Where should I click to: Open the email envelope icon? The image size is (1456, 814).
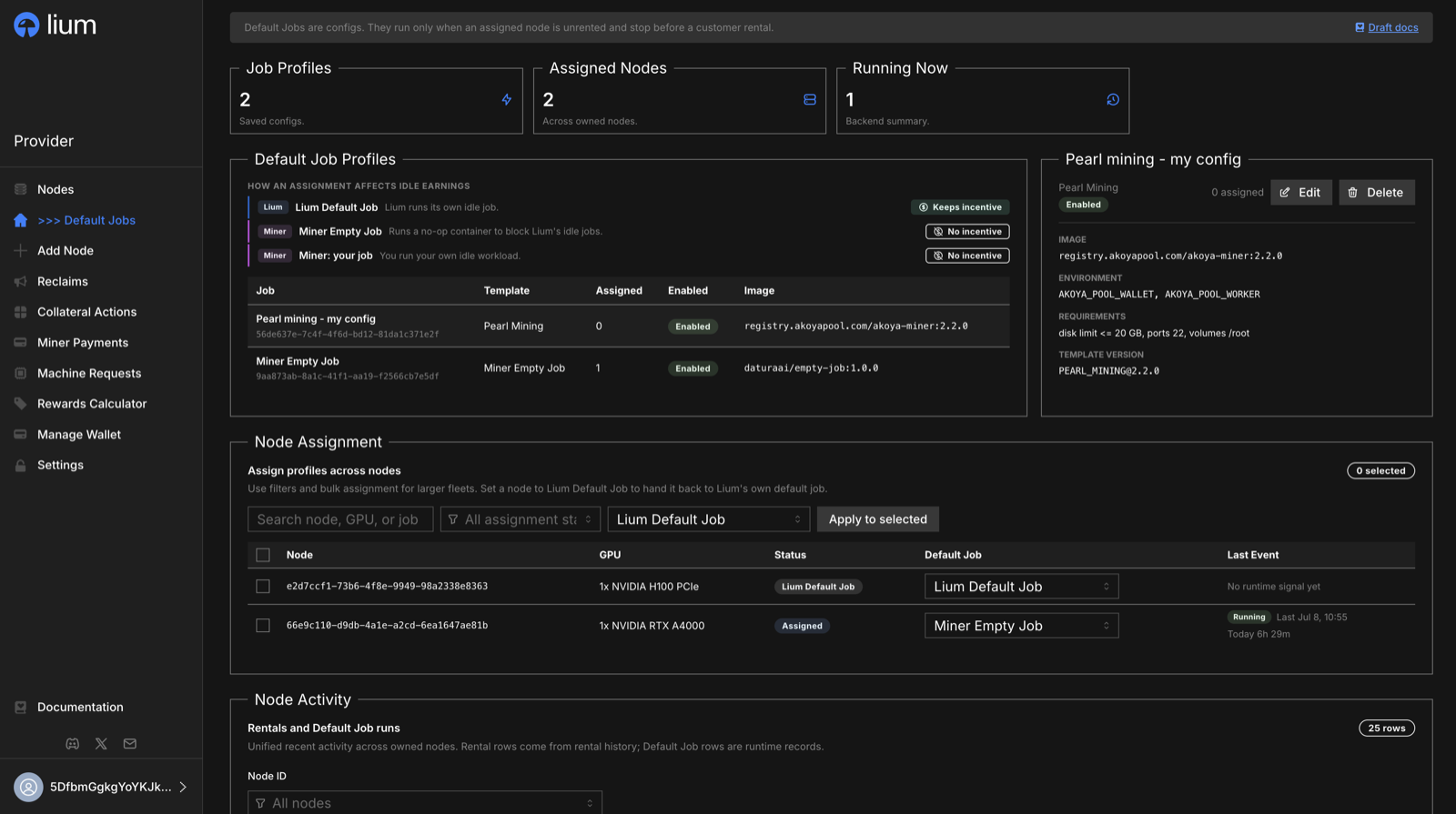tap(130, 743)
